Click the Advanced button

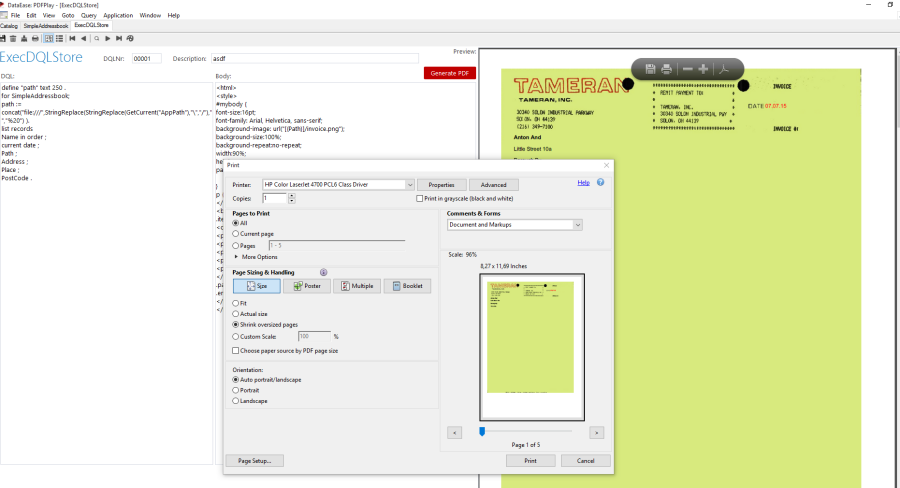click(x=494, y=185)
